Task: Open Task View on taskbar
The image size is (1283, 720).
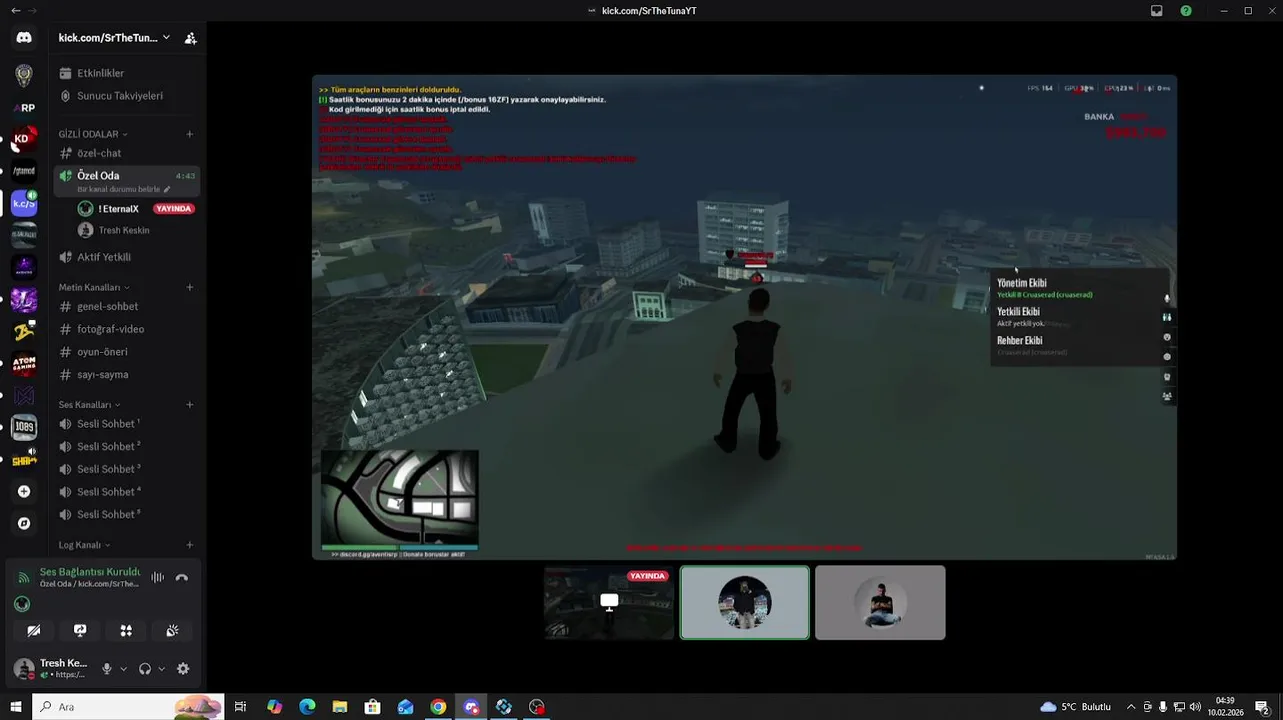Action: [x=240, y=707]
